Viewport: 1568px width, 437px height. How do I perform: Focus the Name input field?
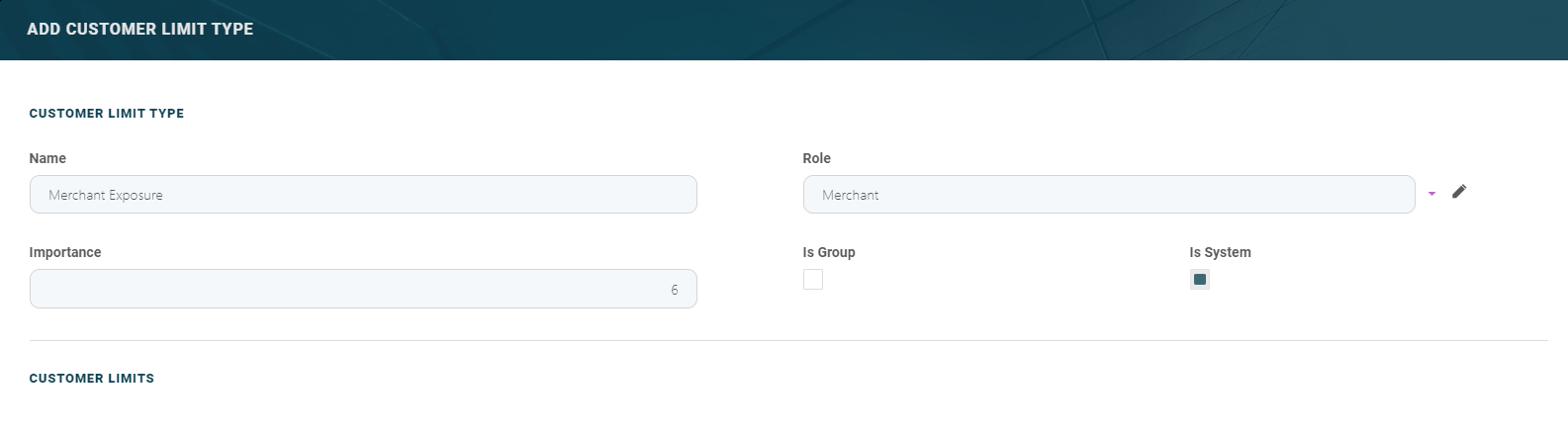pyautogui.click(x=363, y=195)
